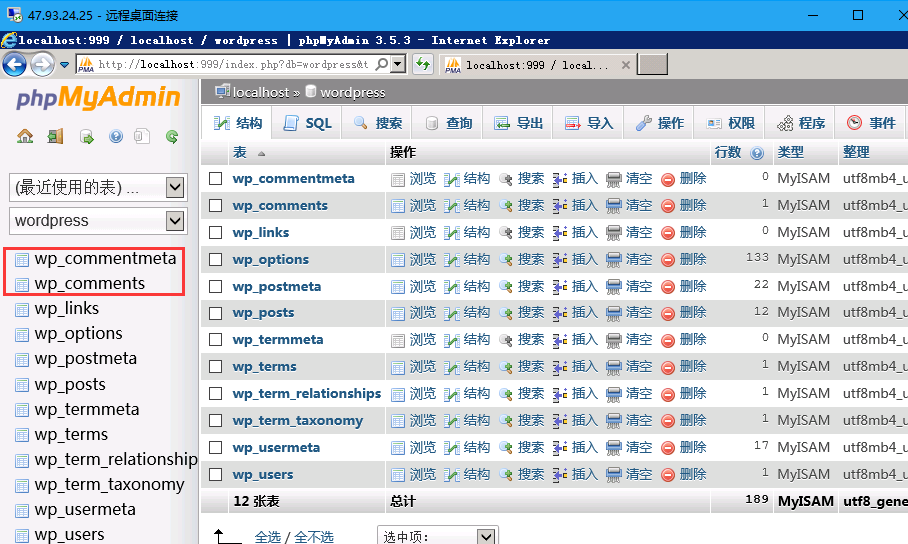The width and height of the screenshot is (908, 544).
Task: Open the address bar history dropdown arrow
Action: pyautogui.click(x=398, y=64)
